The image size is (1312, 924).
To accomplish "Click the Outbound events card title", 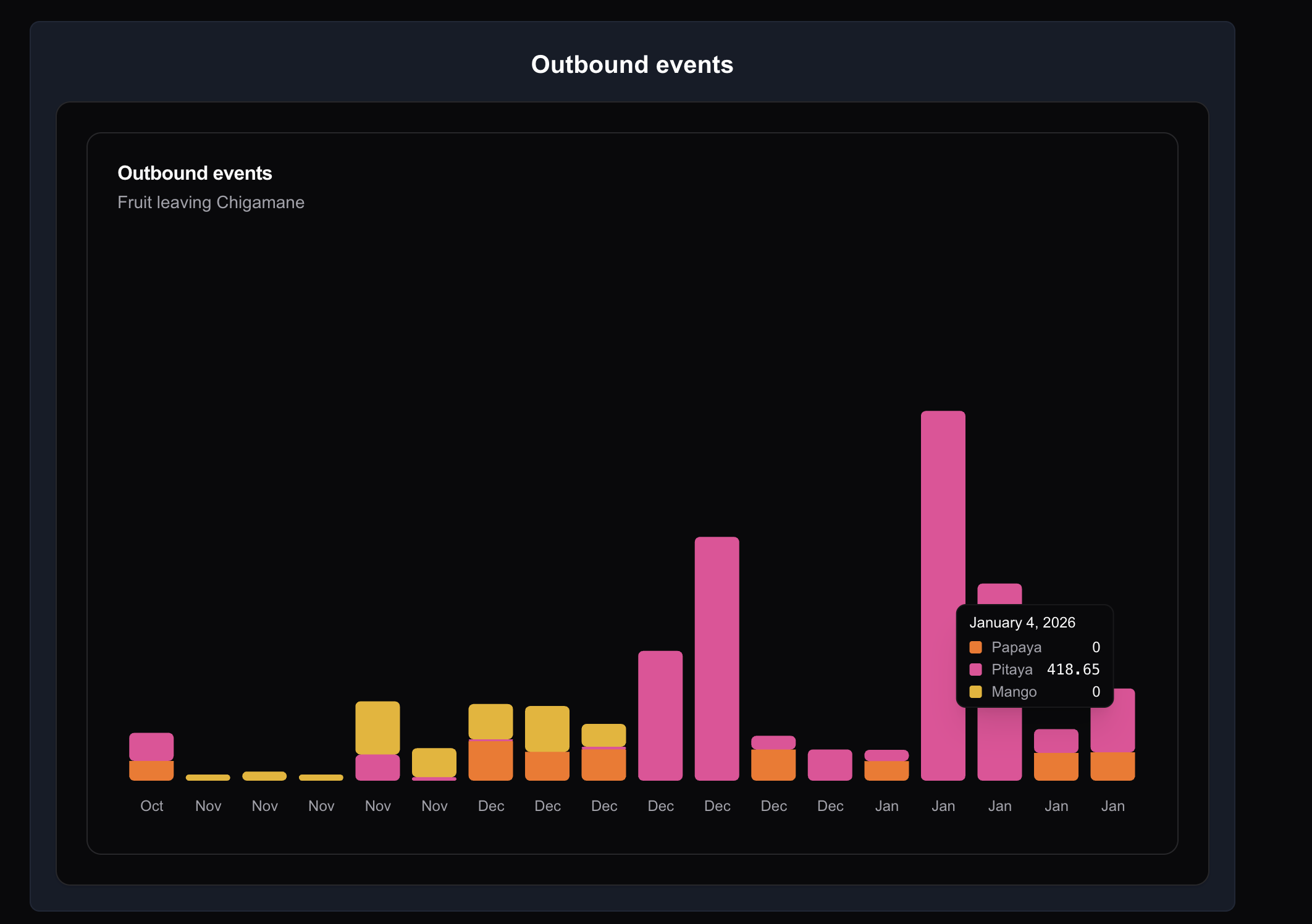I will [x=195, y=173].
